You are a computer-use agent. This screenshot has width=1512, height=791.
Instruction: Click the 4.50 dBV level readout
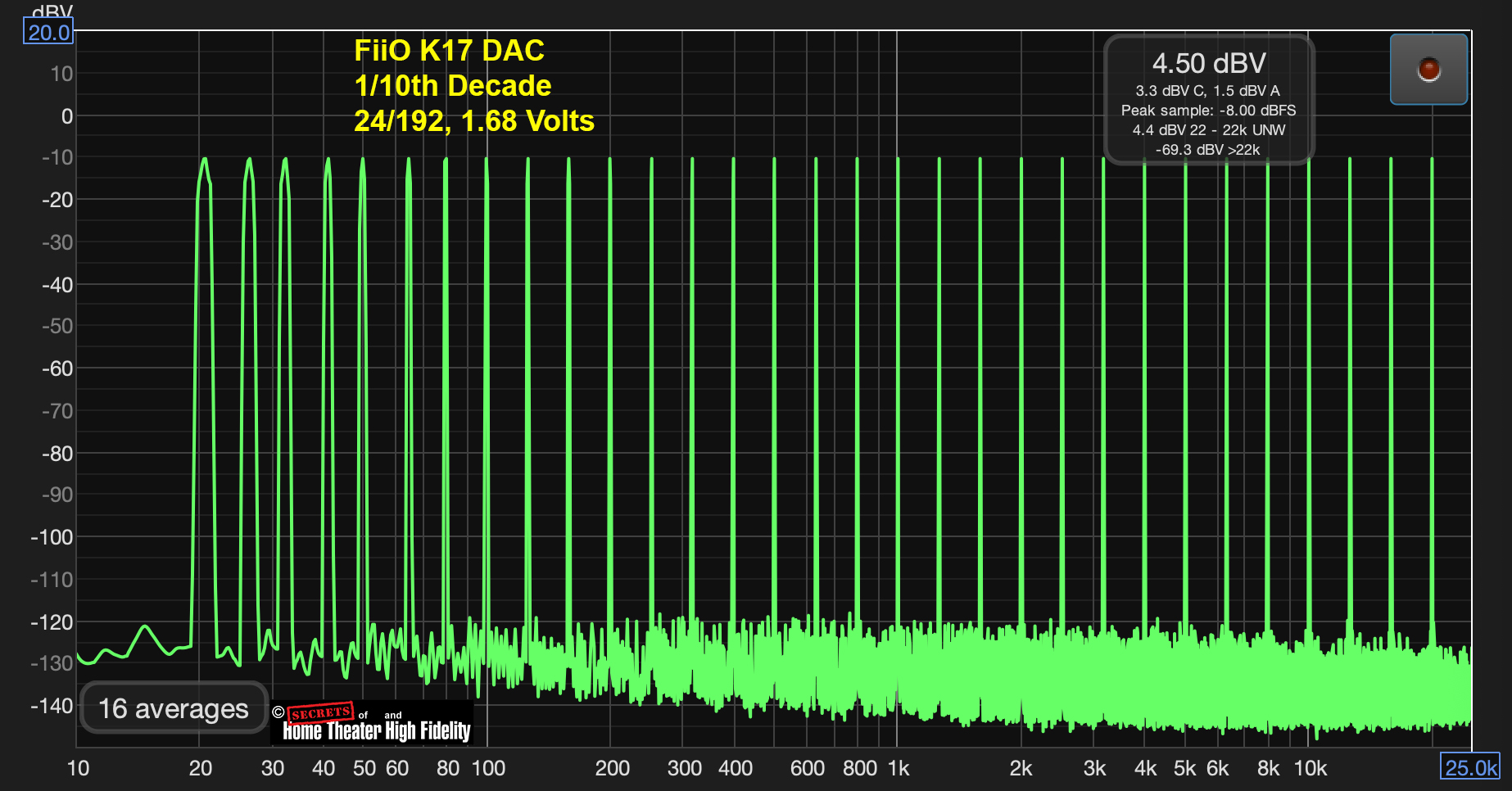click(x=1209, y=63)
